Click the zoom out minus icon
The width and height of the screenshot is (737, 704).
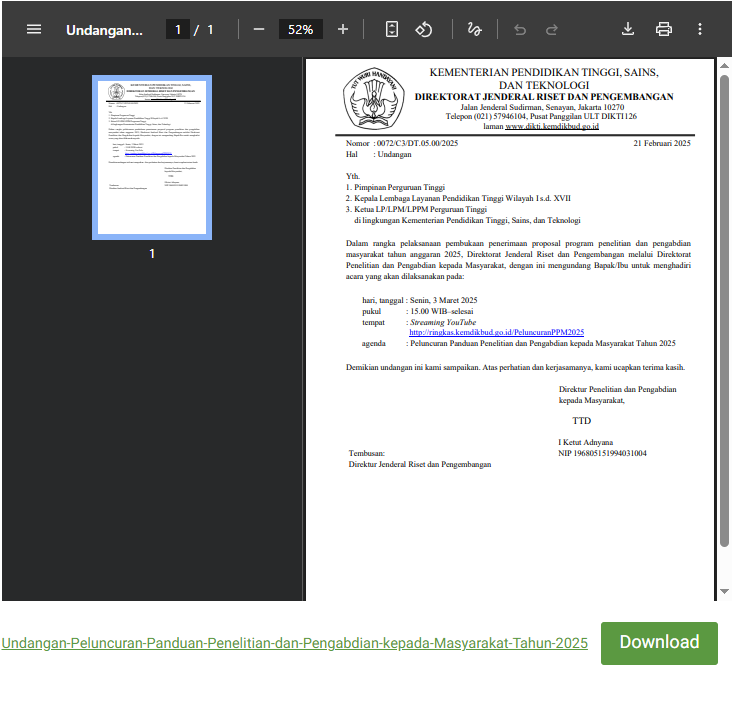[259, 29]
